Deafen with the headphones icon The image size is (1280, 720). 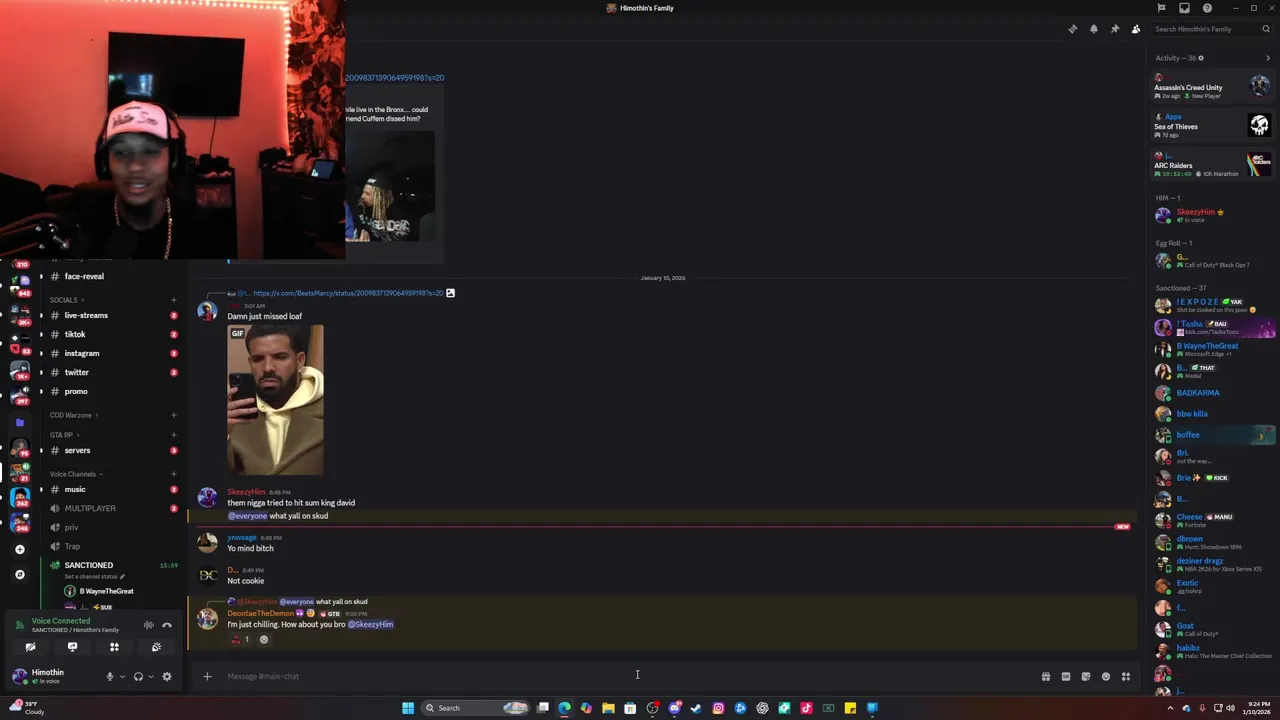138,676
